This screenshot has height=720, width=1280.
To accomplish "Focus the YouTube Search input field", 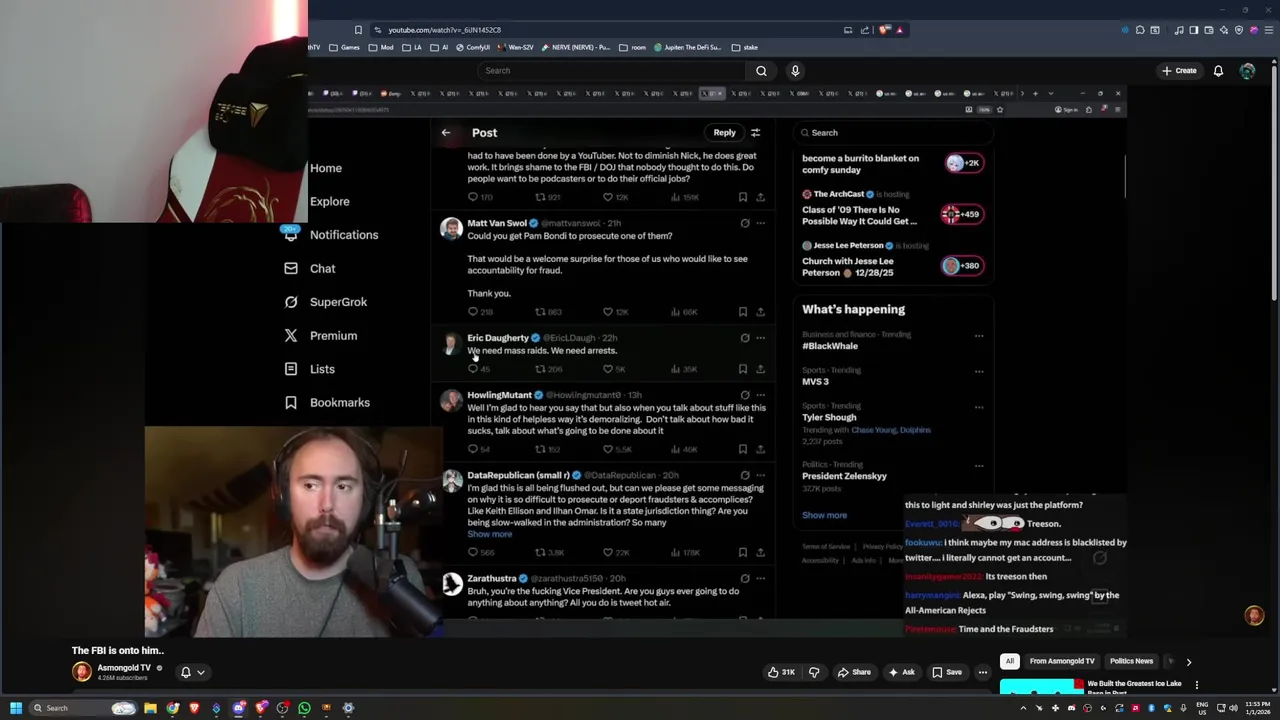I will [612, 71].
